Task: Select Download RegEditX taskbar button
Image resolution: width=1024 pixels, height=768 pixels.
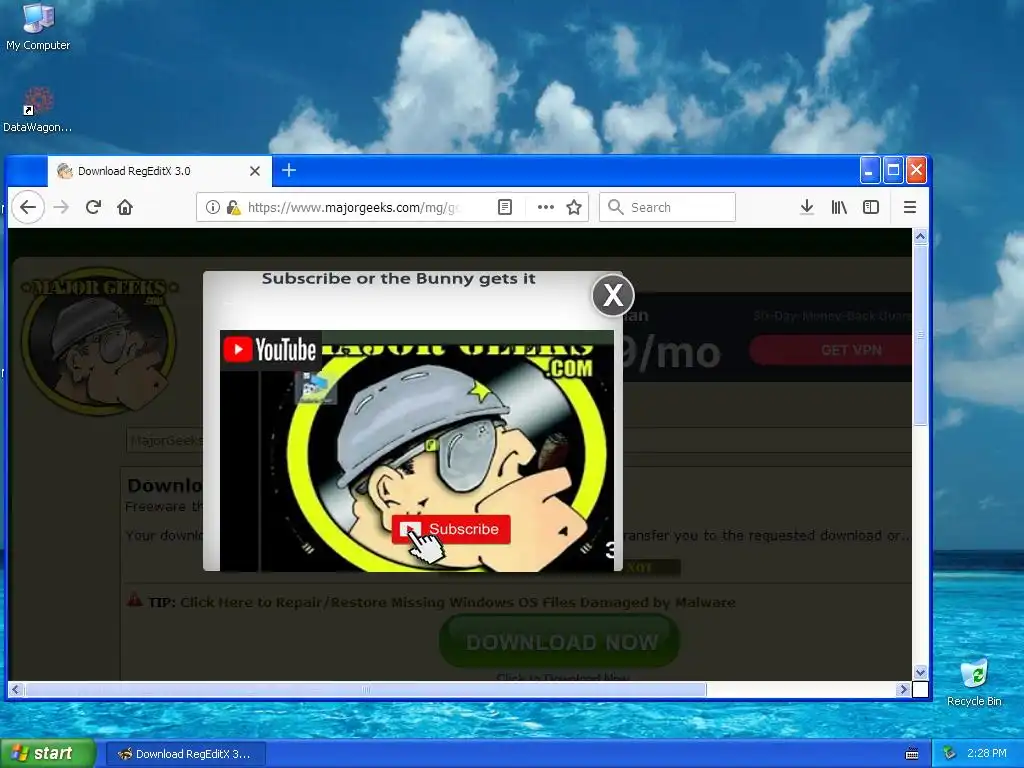Action: [185, 754]
